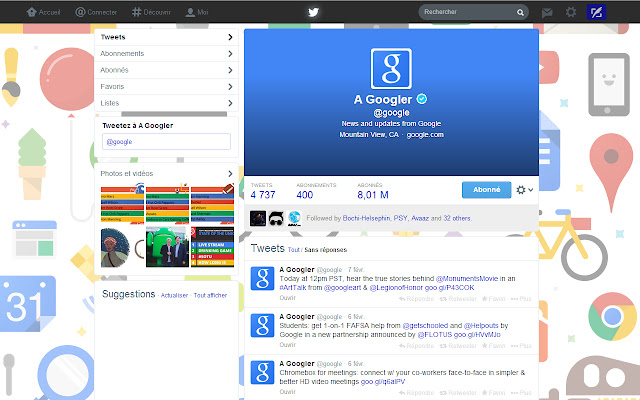Expand Photos et vidéos section chevron
Viewport: 640px width, 400px height.
230,173
